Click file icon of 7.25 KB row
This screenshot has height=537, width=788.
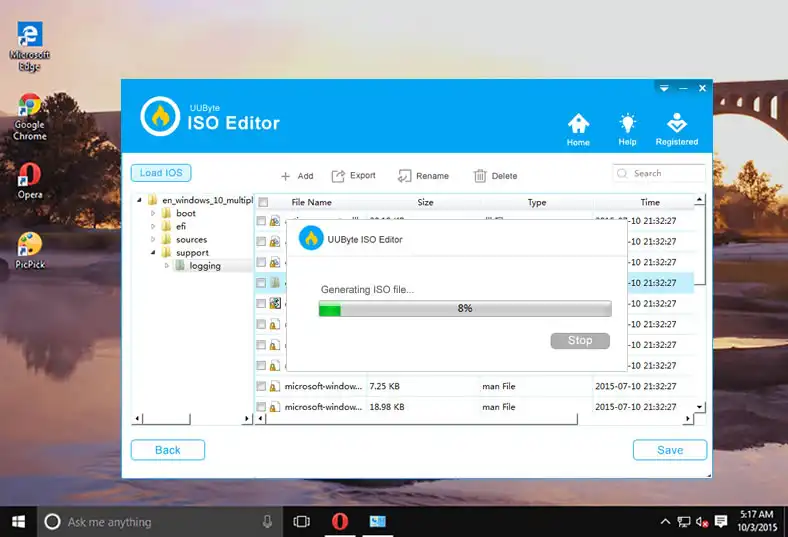point(274,386)
